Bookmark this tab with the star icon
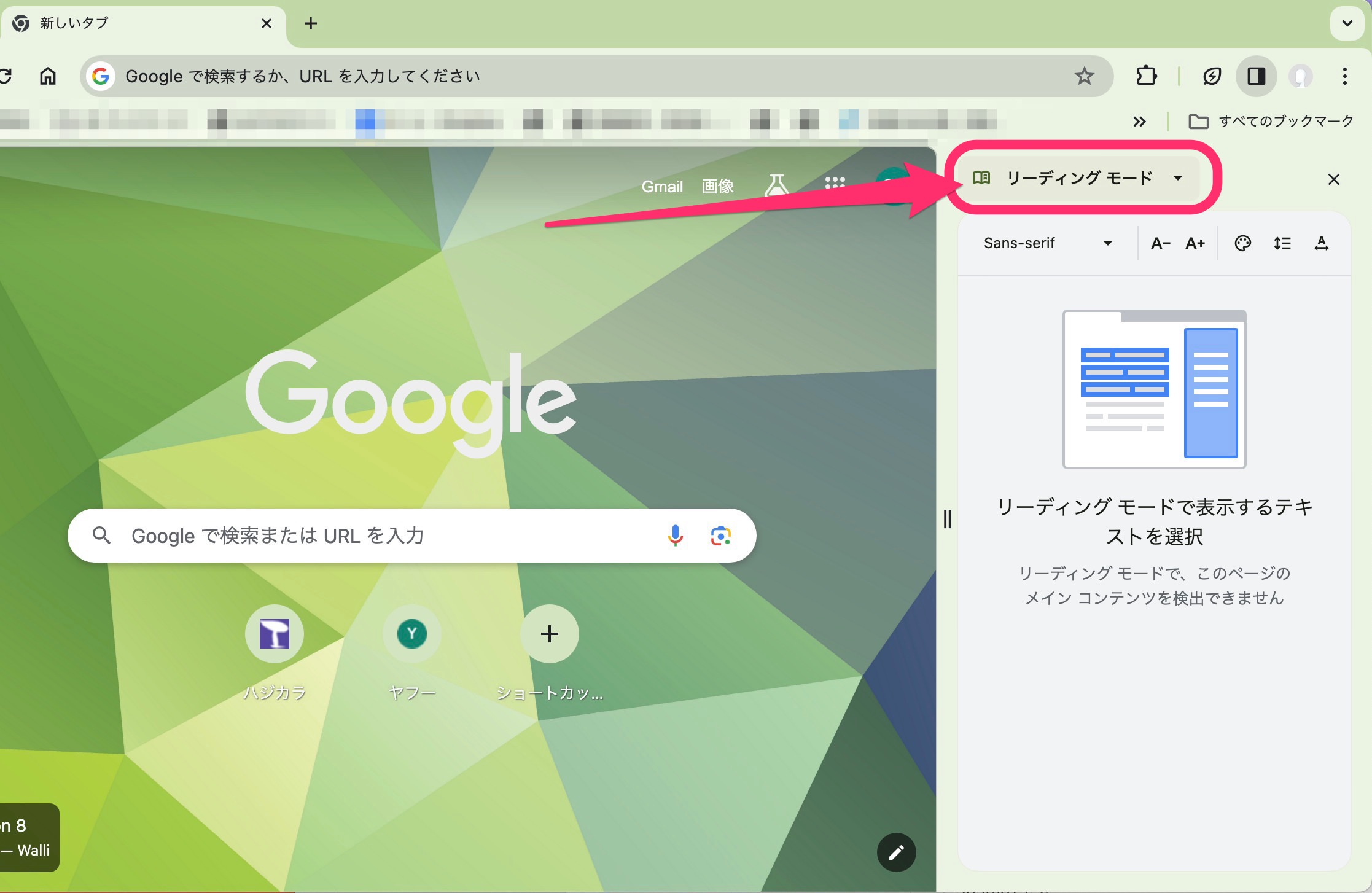 [1084, 76]
